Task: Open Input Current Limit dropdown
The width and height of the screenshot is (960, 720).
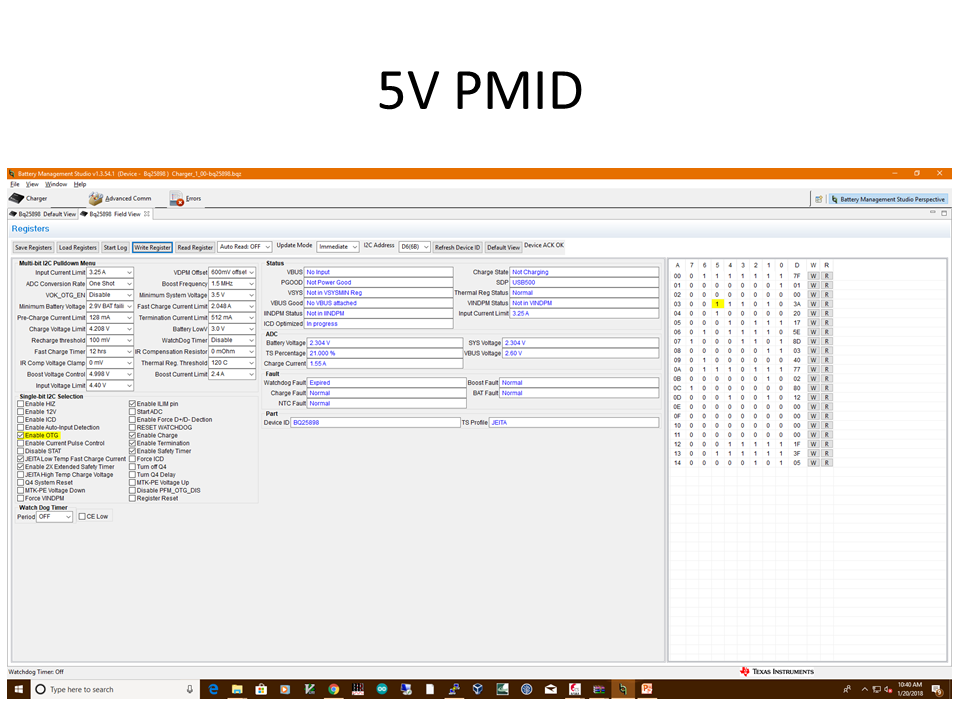Action: (x=129, y=272)
